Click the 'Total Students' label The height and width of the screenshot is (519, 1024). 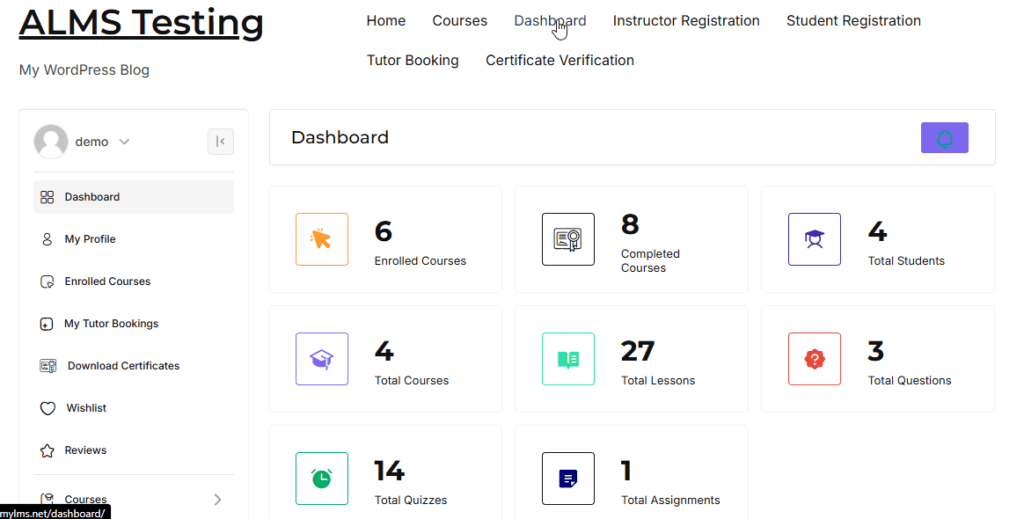coord(906,261)
